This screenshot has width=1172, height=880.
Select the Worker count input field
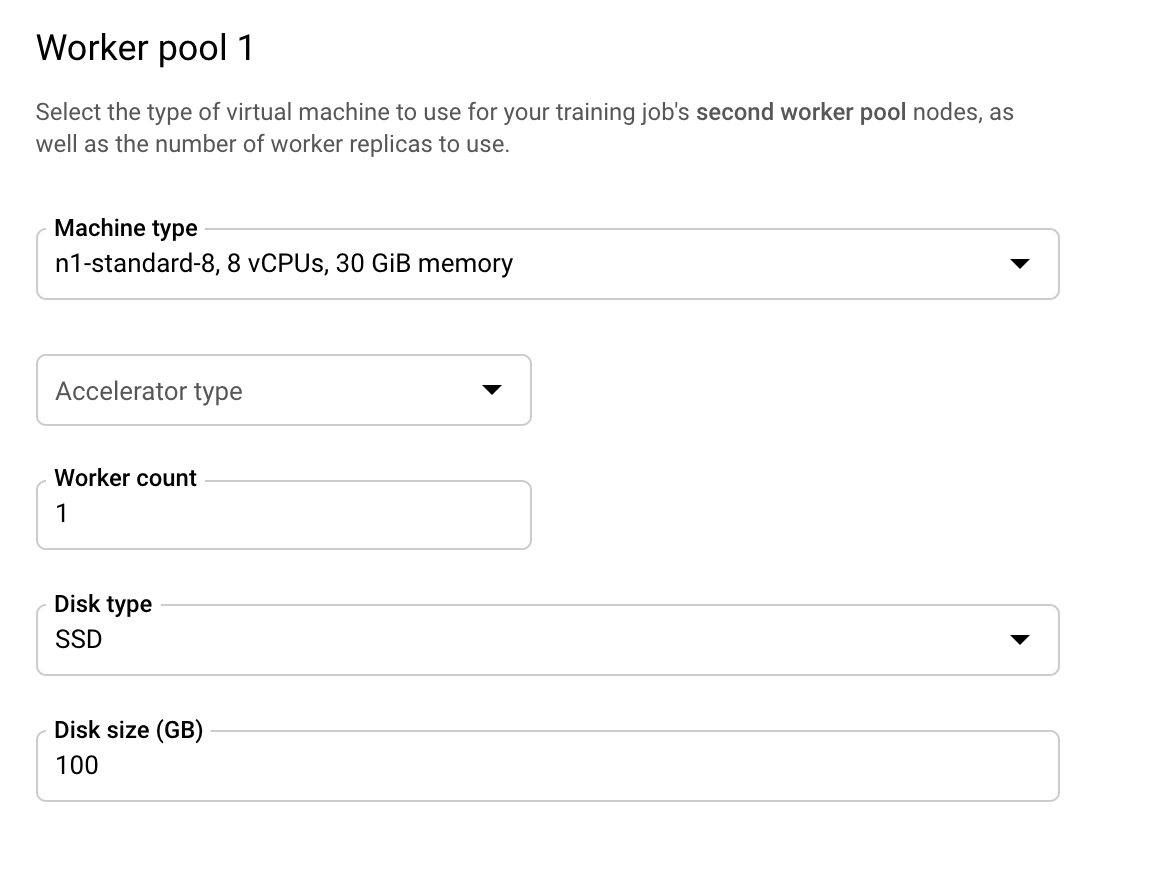[283, 514]
